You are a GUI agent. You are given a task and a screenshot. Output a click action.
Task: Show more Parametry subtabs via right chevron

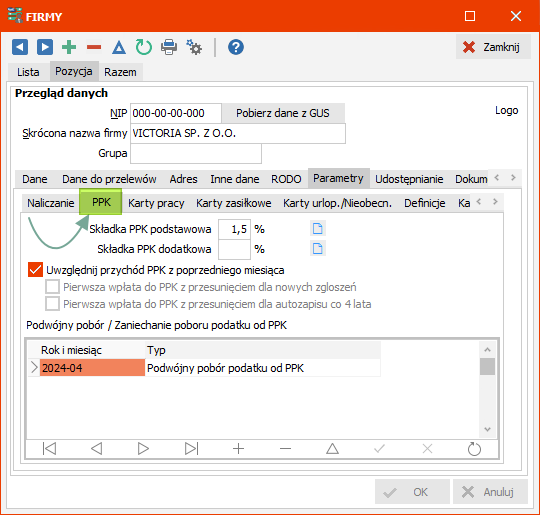495,202
